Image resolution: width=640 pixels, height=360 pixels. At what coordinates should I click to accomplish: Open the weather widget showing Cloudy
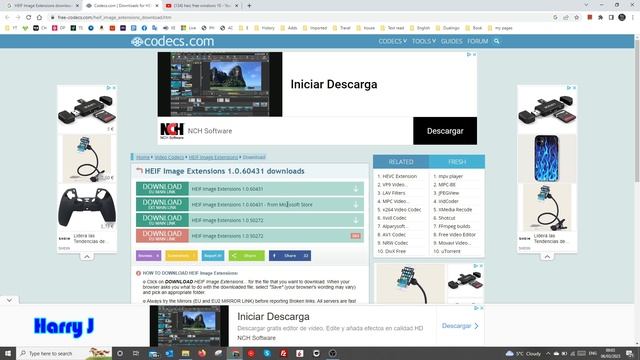(523, 353)
